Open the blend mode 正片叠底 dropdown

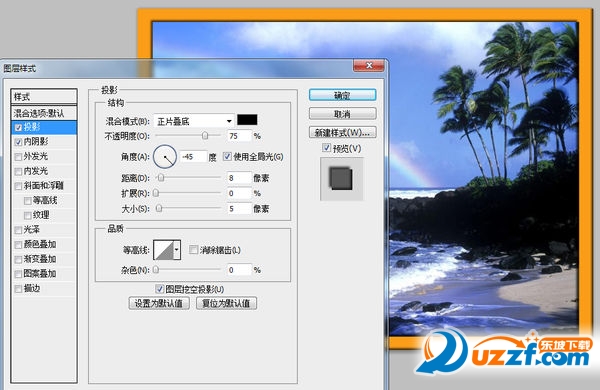point(194,121)
